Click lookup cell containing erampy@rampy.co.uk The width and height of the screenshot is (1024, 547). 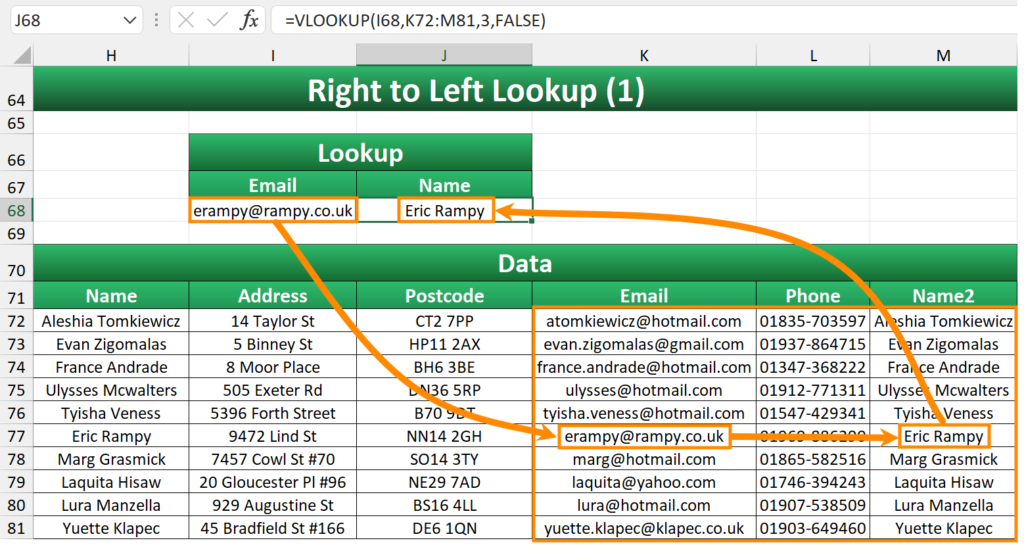(272, 211)
